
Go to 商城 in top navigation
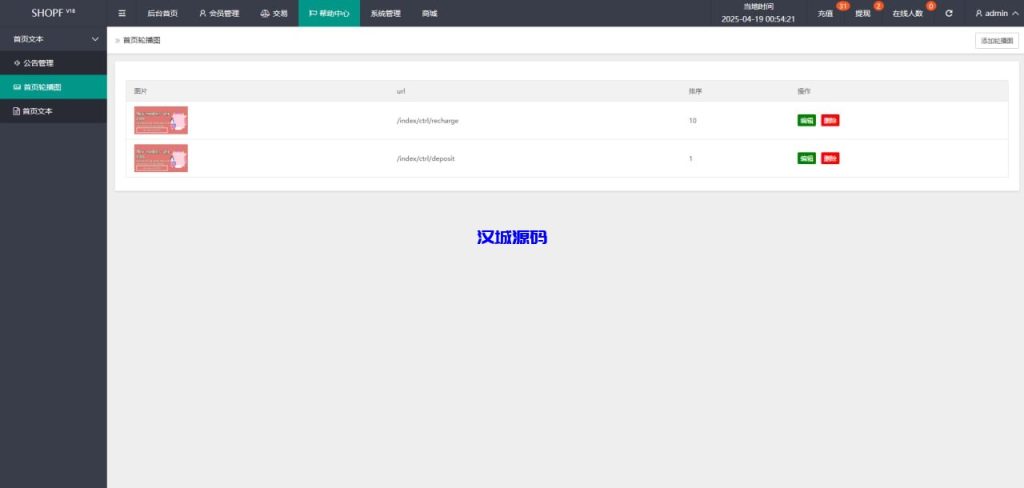(x=430, y=14)
